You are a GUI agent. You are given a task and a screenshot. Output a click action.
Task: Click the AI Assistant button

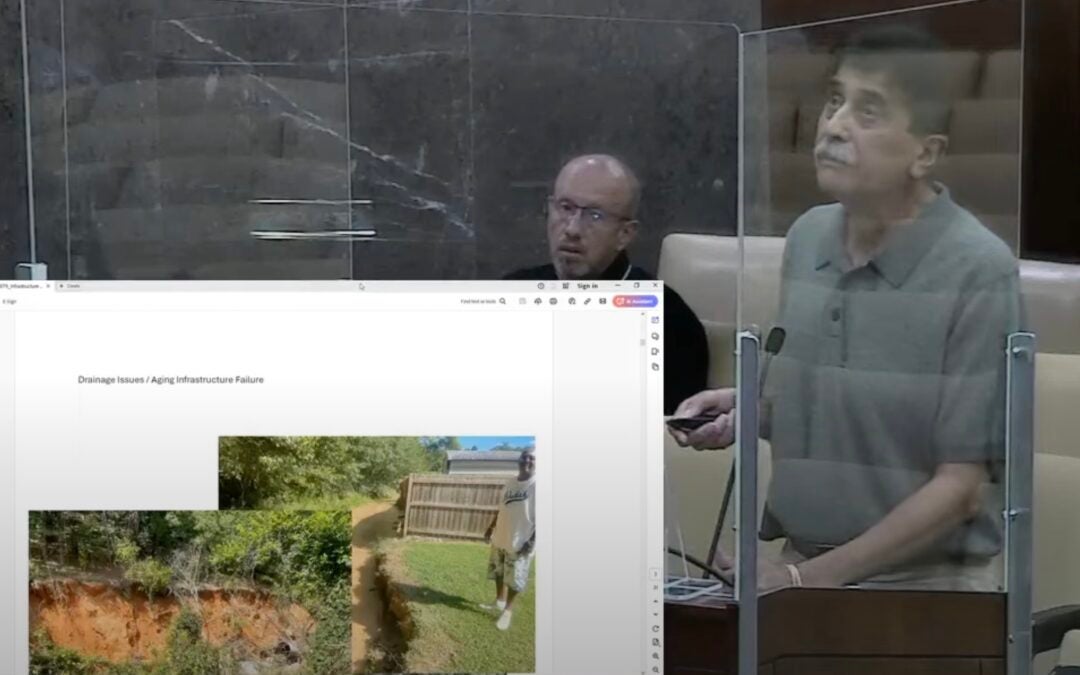tap(635, 301)
